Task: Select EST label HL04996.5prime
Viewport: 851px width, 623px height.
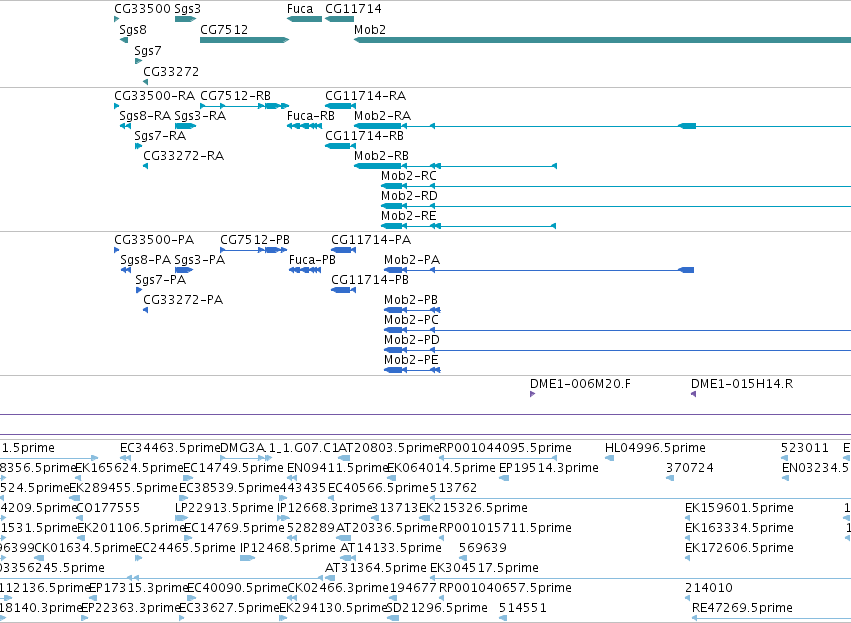Action: pyautogui.click(x=655, y=448)
